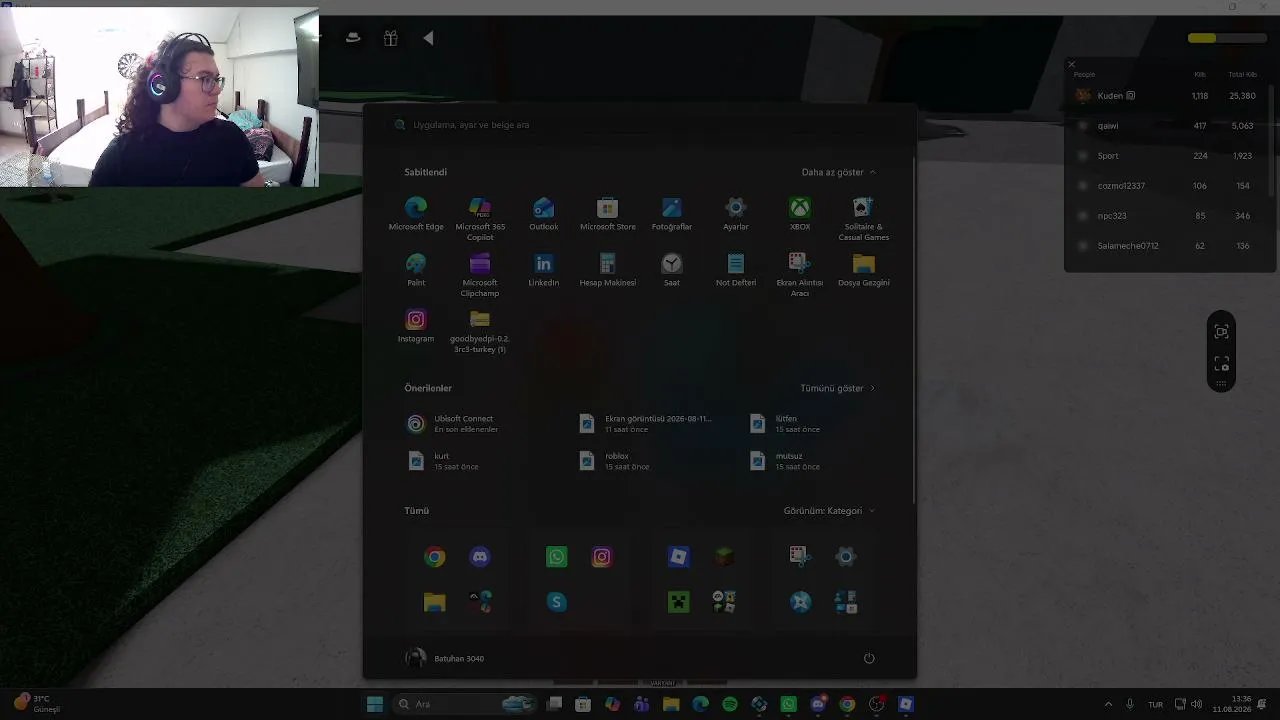The width and height of the screenshot is (1280, 720).
Task: Select player Salameche0712 in the leaderboard
Action: (x=1169, y=246)
